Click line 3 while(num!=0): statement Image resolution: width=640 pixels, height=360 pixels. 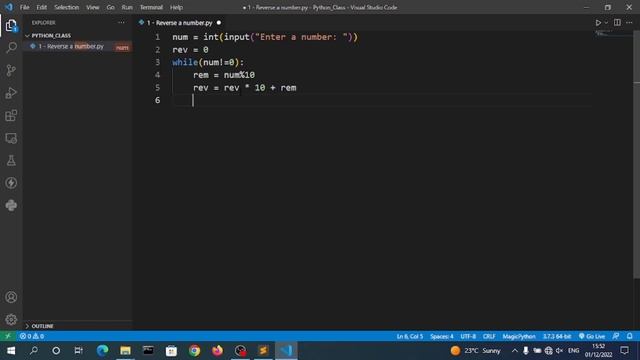point(208,62)
